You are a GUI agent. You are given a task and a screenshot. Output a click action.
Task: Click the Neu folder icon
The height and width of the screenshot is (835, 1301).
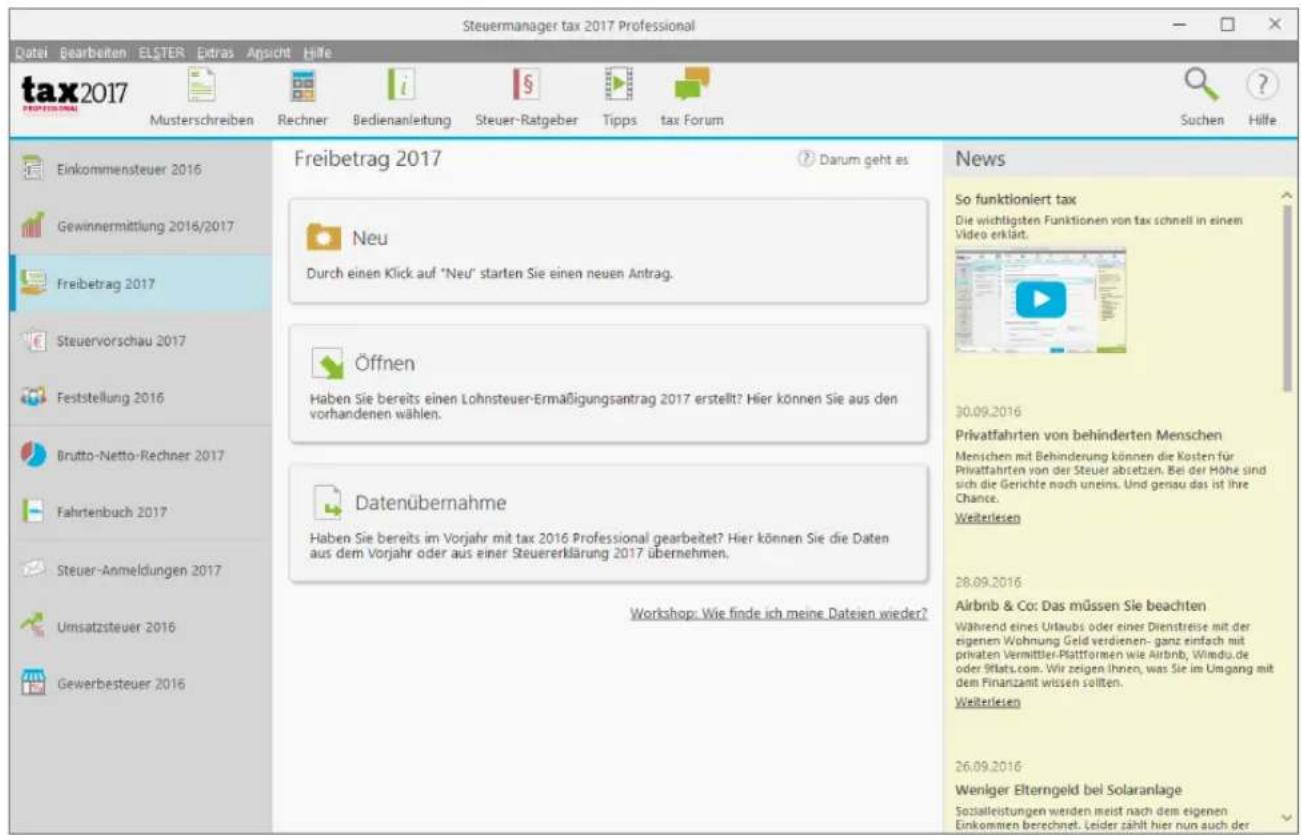click(324, 238)
